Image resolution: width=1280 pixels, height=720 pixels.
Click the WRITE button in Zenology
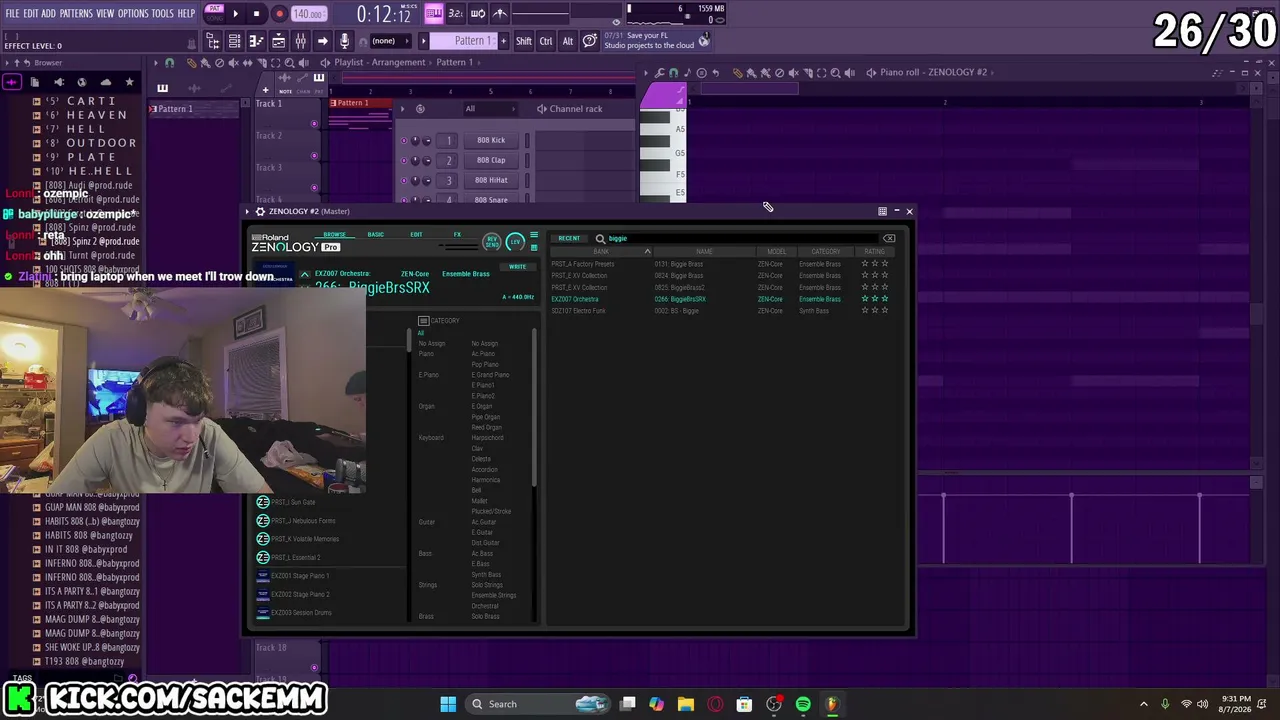tap(517, 267)
